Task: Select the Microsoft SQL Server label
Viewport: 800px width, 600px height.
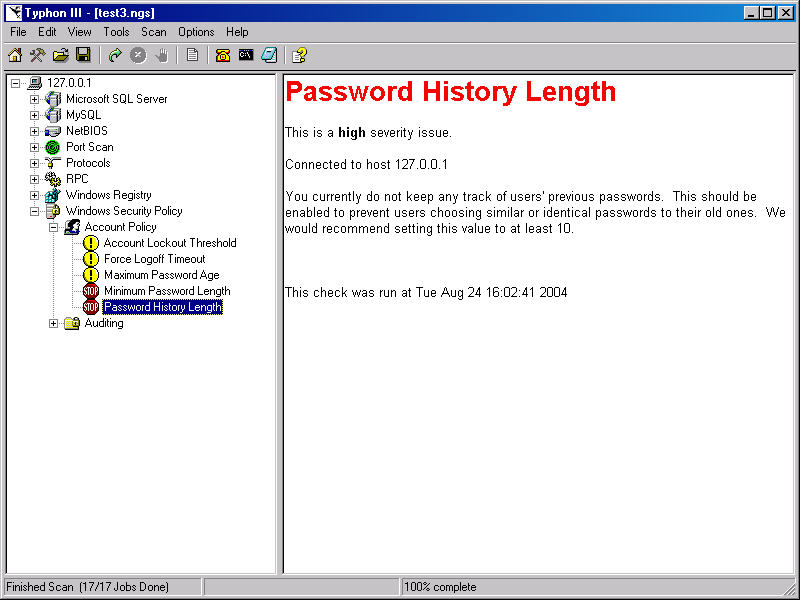Action: click(116, 99)
